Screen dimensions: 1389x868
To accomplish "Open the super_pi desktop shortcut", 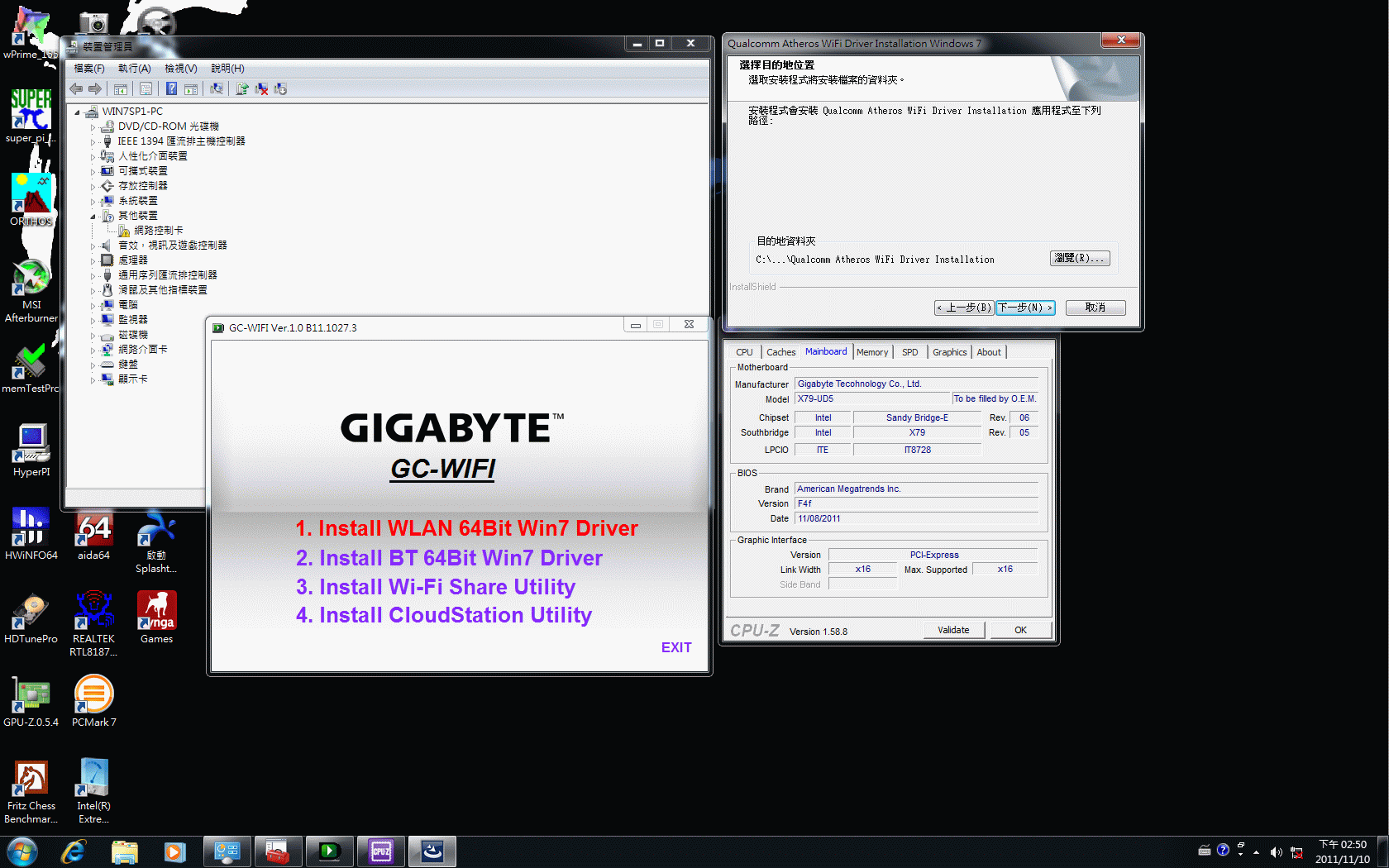I will click(x=31, y=116).
